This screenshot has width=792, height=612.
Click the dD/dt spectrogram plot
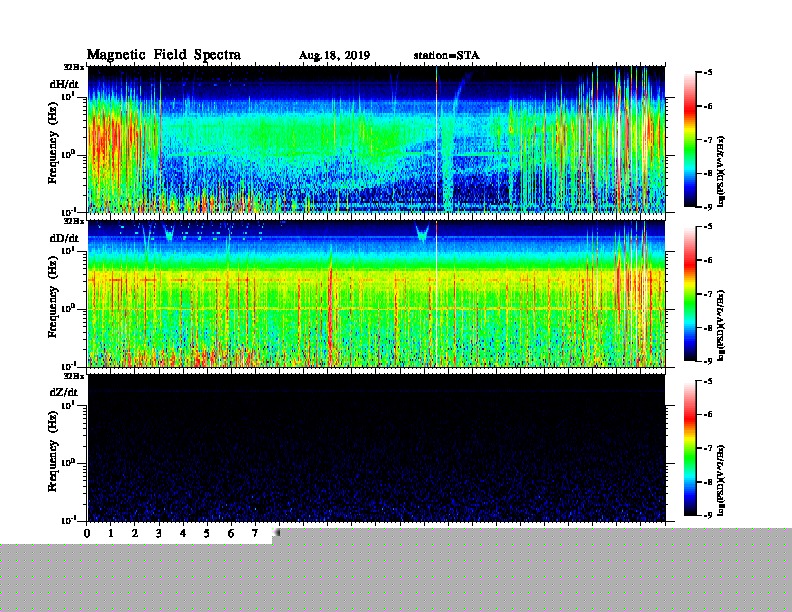click(376, 293)
